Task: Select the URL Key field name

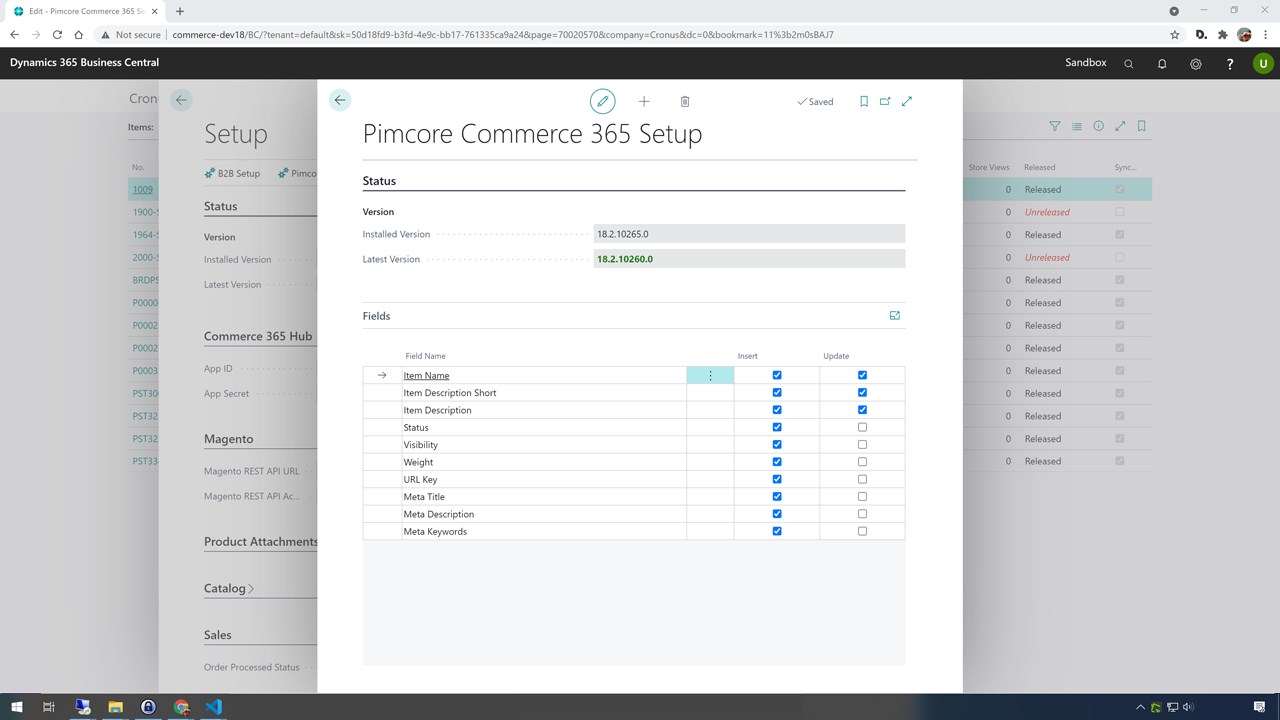Action: [x=420, y=479]
